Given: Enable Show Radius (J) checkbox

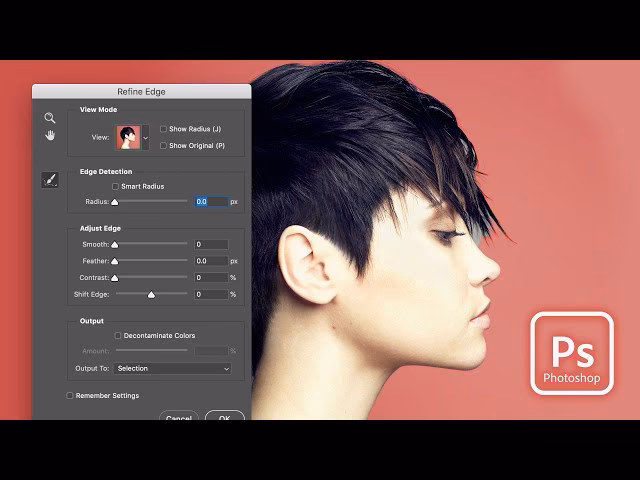Looking at the screenshot, I should [163, 129].
